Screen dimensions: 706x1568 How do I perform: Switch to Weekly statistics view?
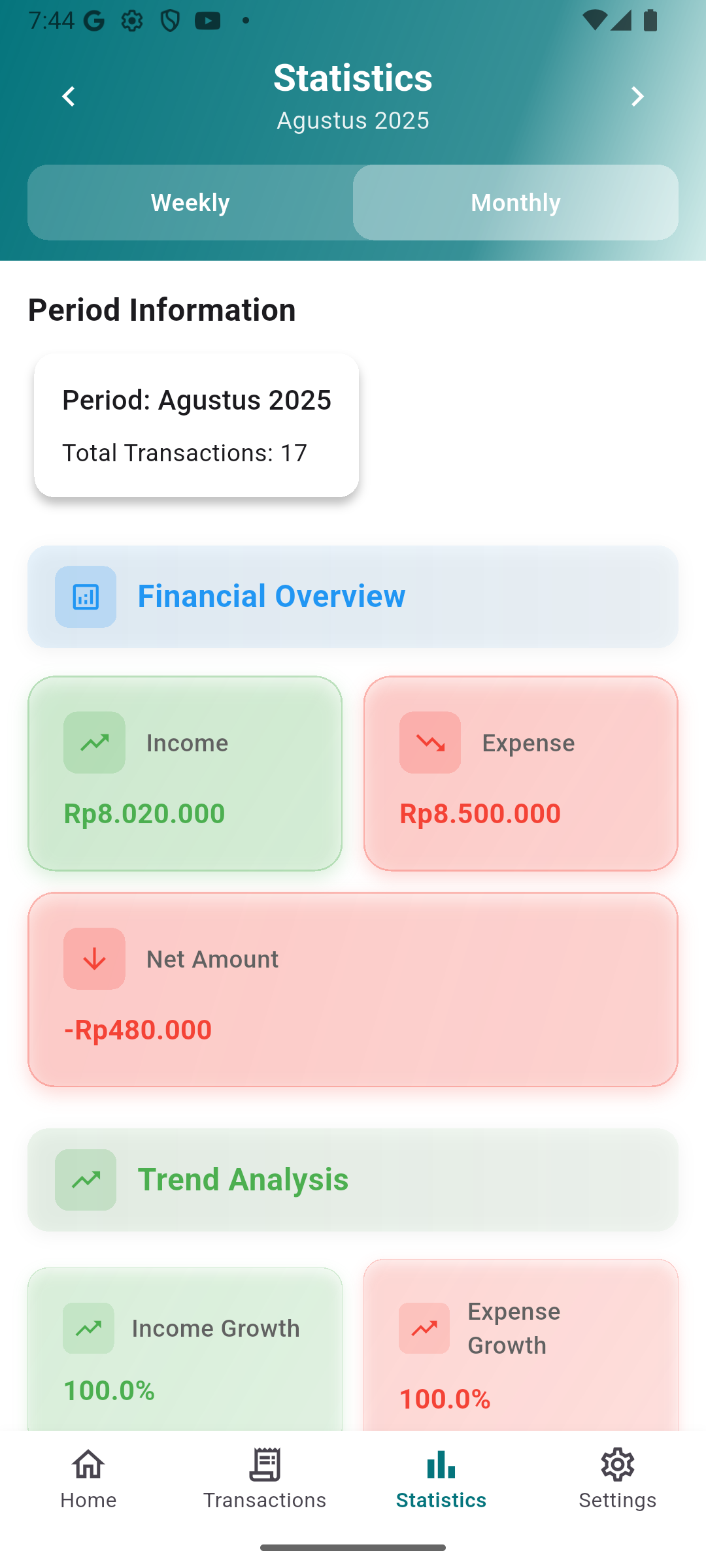pos(190,203)
